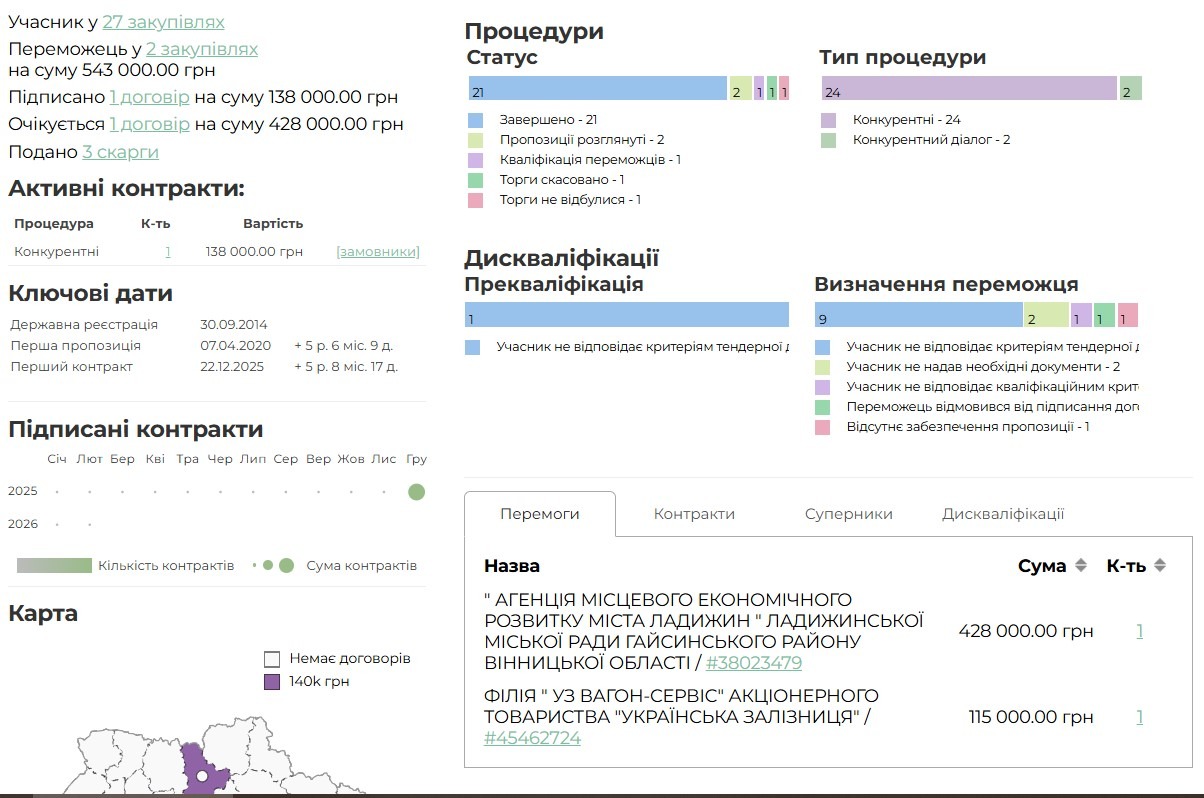Select the Дискваліфікації tab

click(x=1002, y=514)
